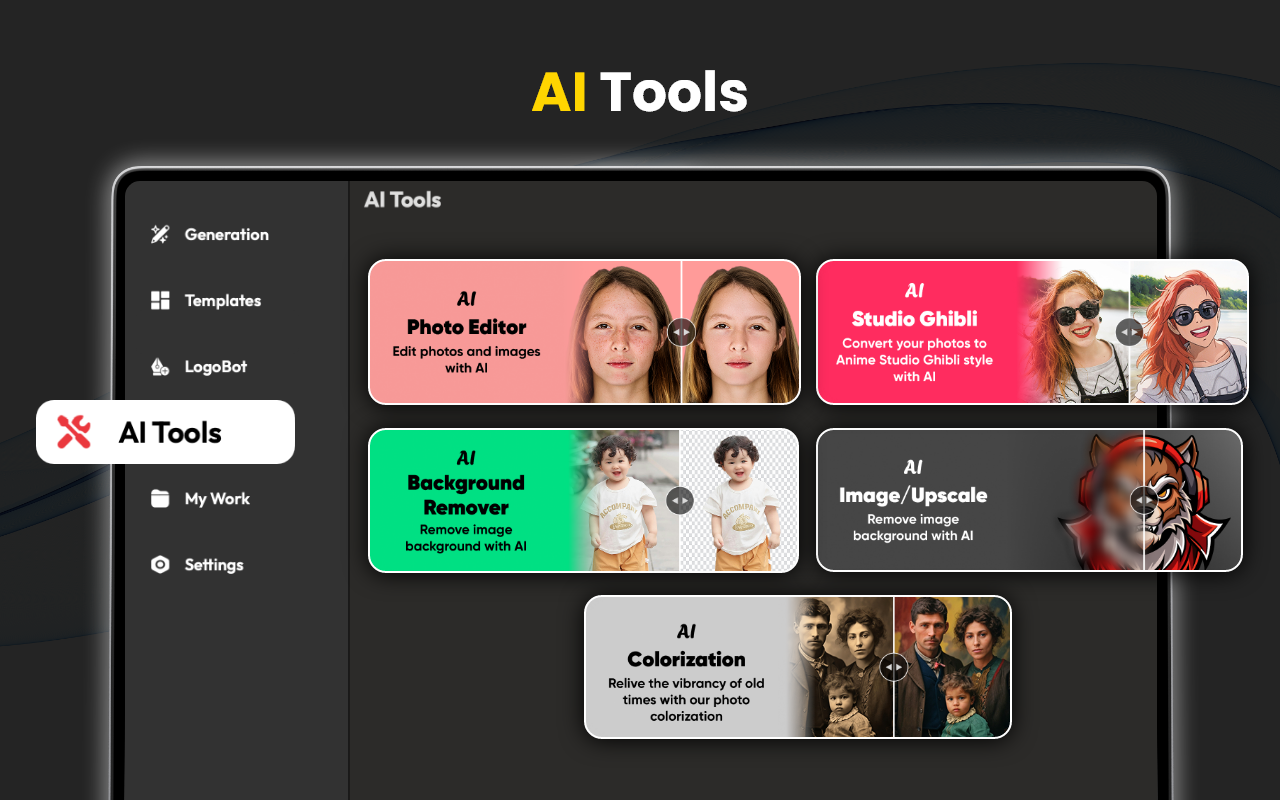Click the sepia old family portrait
Screen dimensions: 1280x800
[840, 667]
